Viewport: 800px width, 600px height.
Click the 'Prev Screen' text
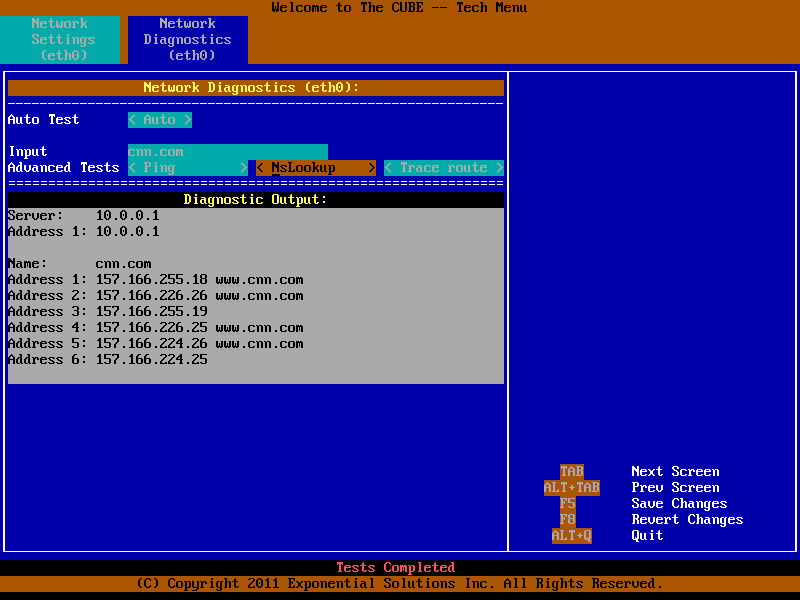tap(675, 487)
